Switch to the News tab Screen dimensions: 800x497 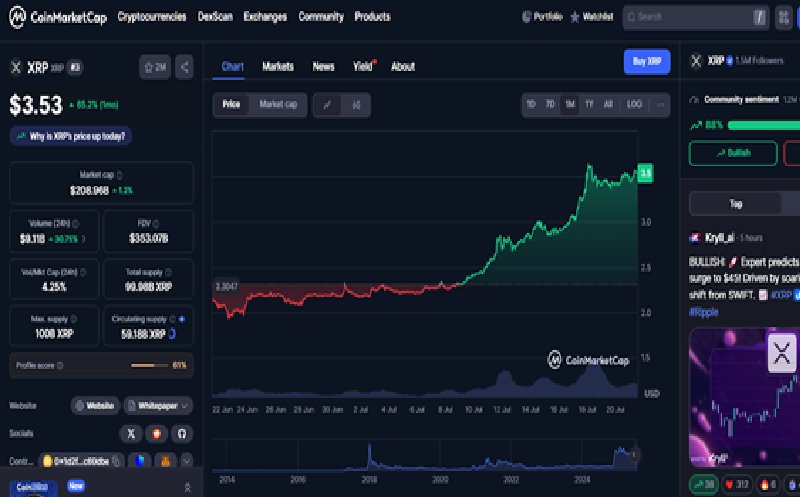click(x=323, y=66)
